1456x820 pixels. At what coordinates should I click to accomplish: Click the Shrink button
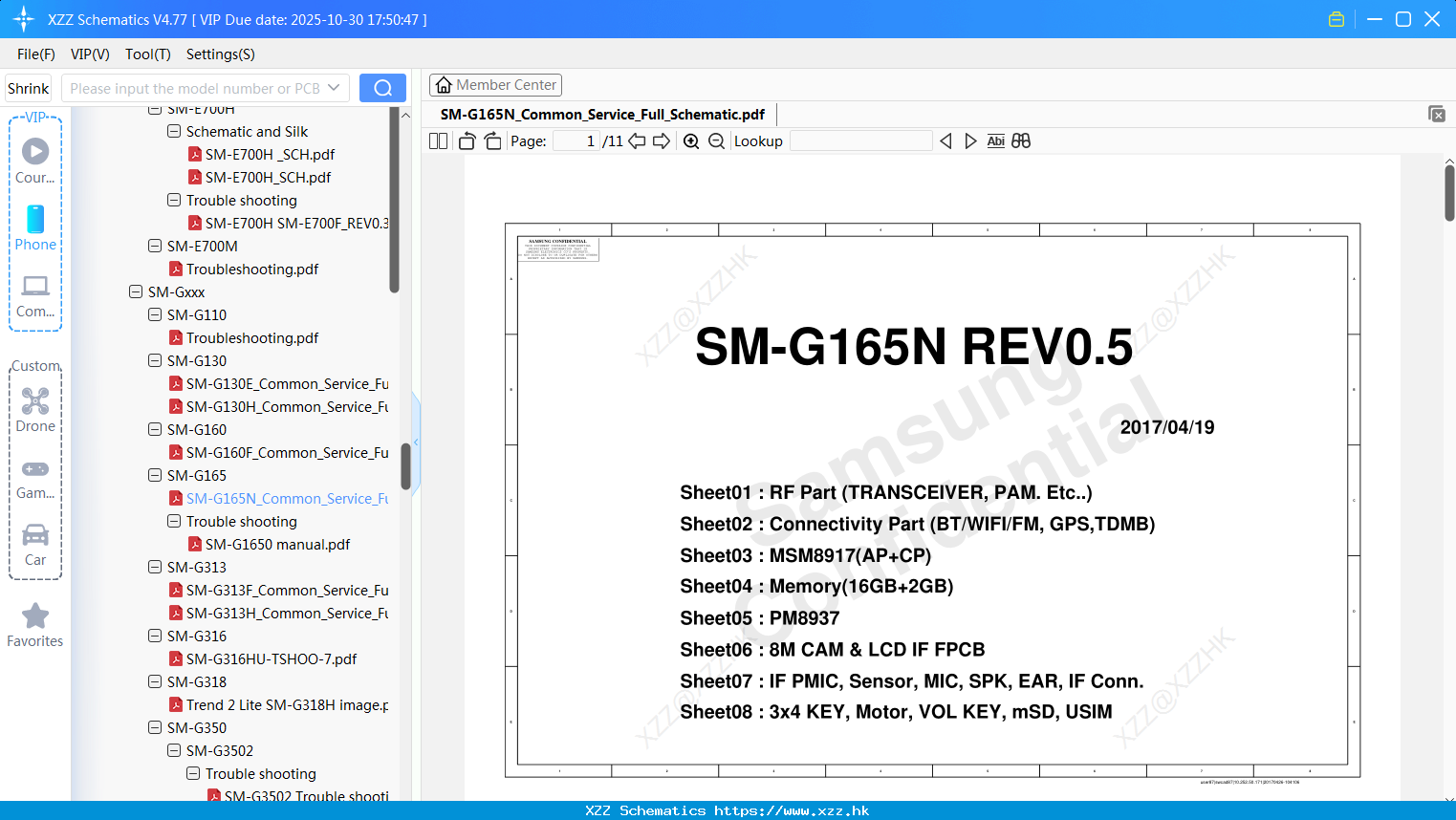coord(29,88)
